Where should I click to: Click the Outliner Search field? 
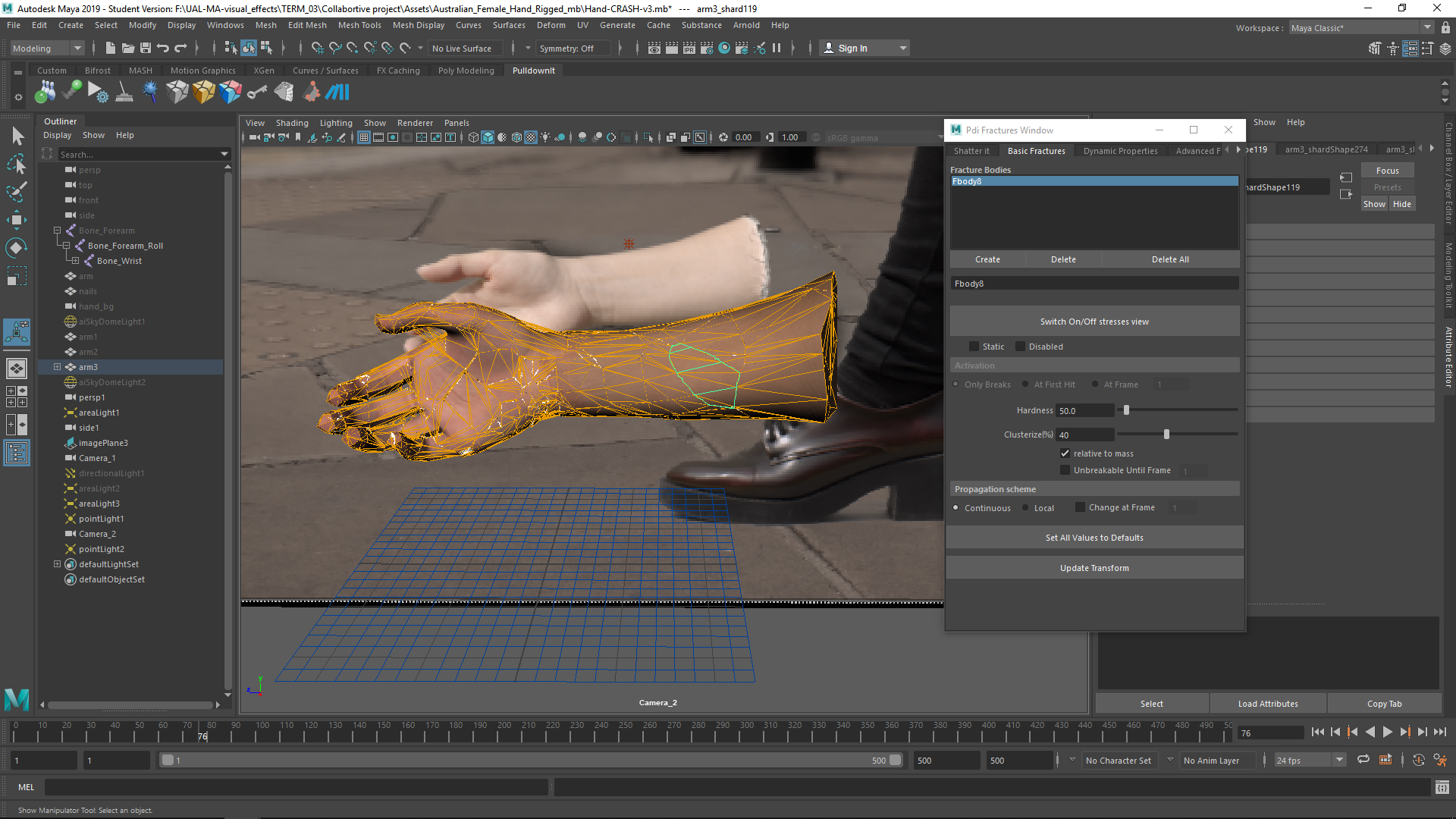coord(138,155)
